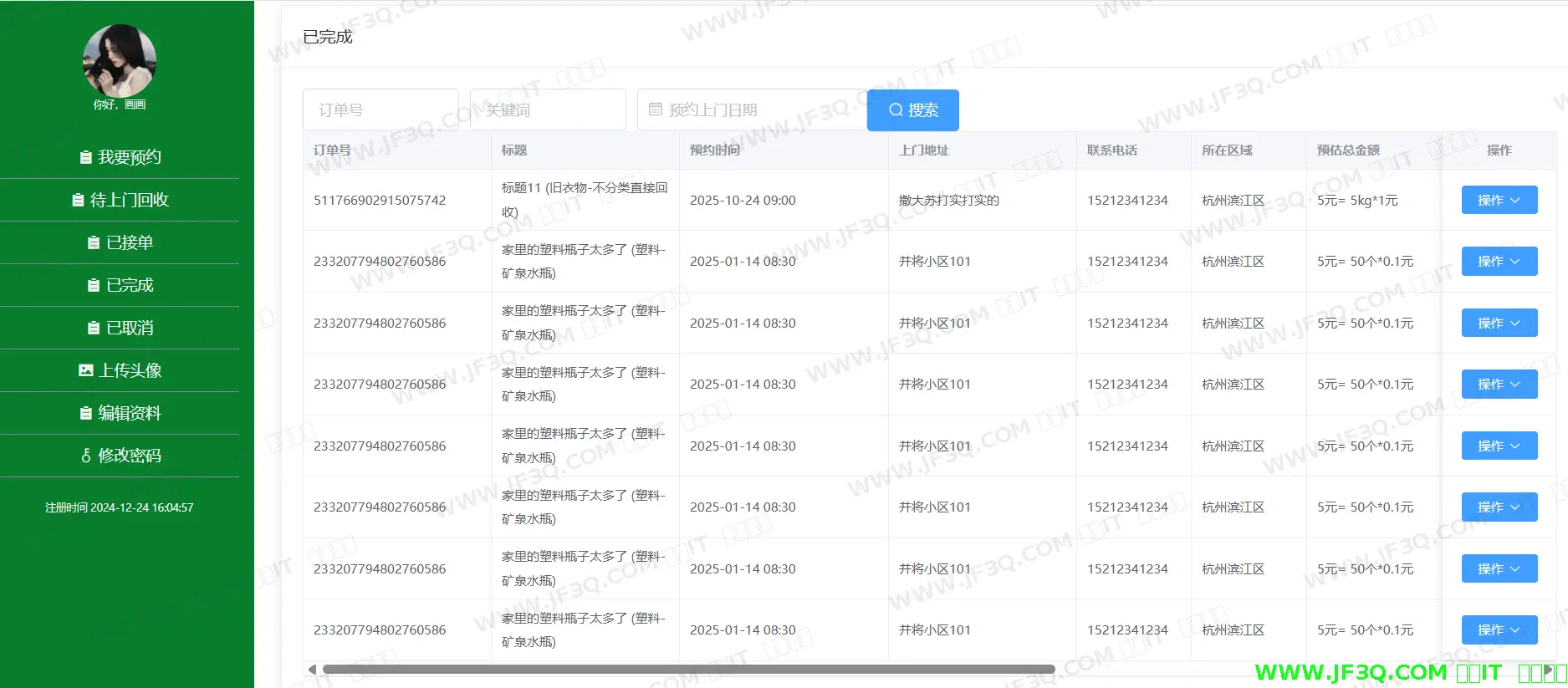Screen dimensions: 1568x688
Task: Click the clipboard icon beside 待上门回收
Action: pos(78,200)
